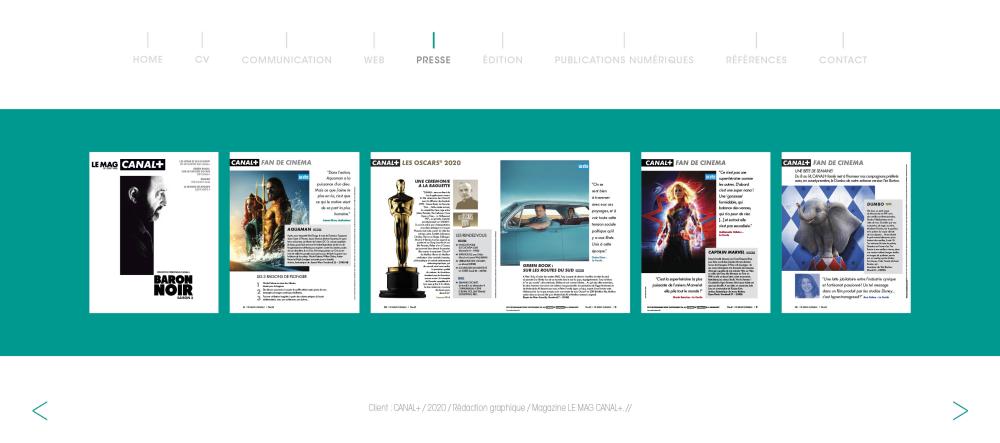
Task: Open the CONTACT page
Action: pos(843,60)
